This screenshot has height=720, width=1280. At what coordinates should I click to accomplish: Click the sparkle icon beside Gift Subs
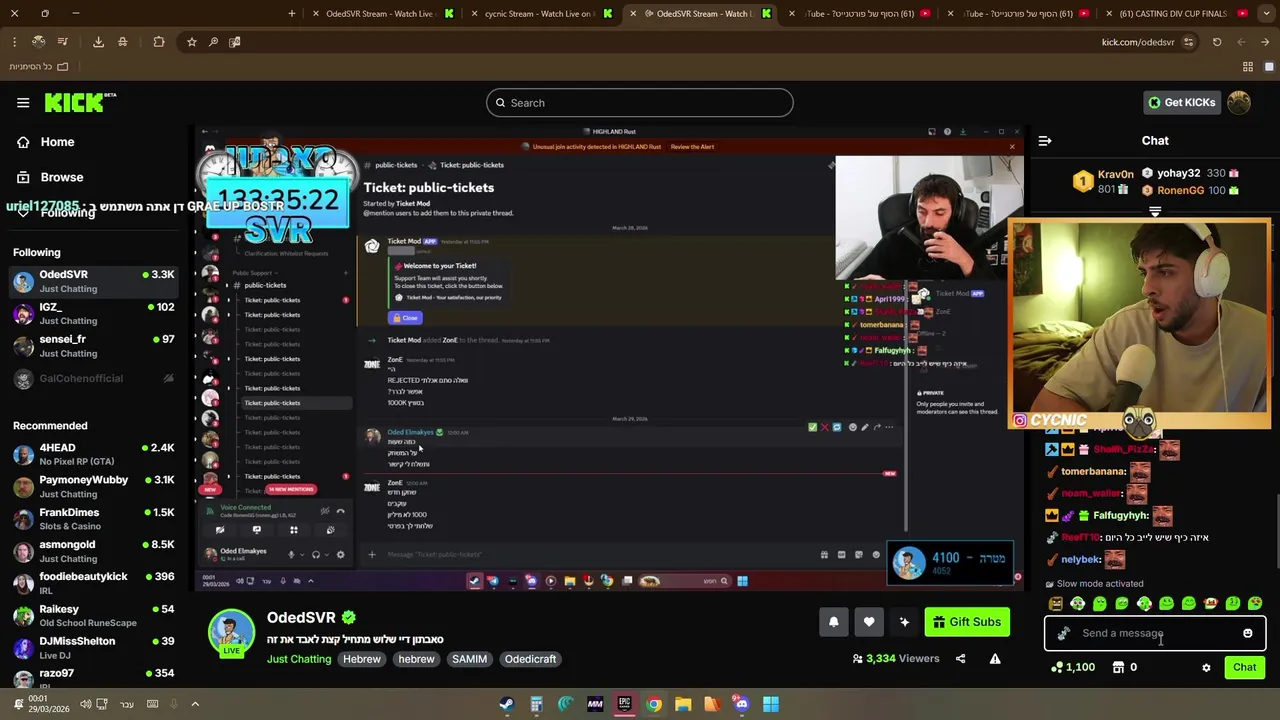pyautogui.click(x=904, y=622)
